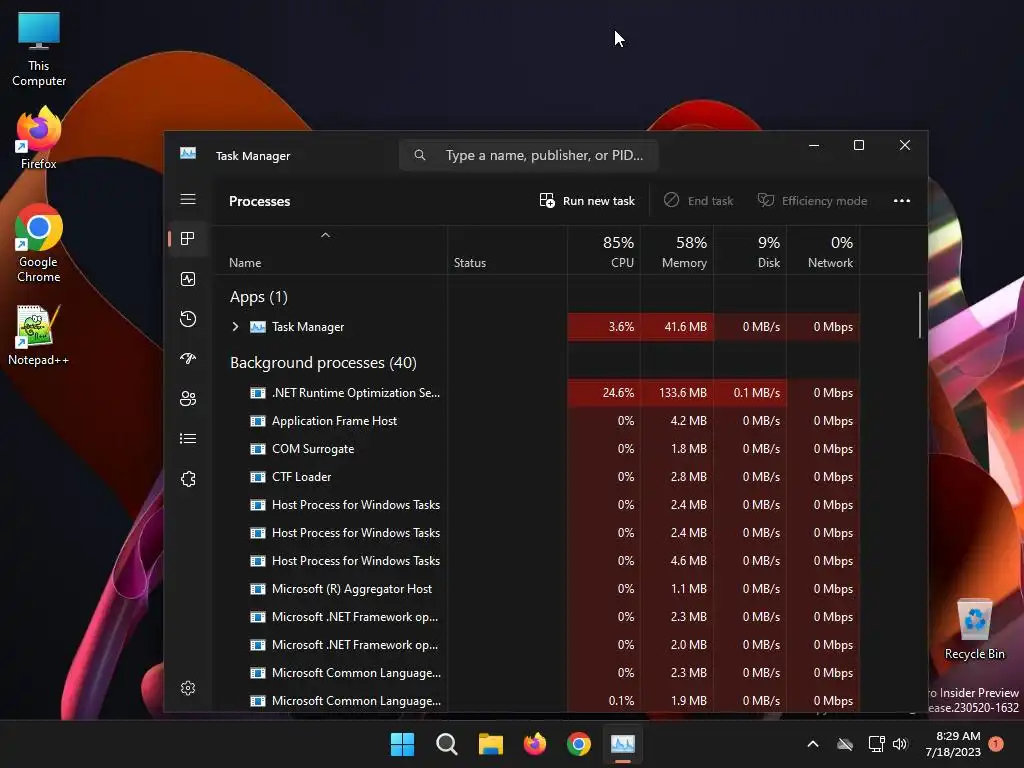This screenshot has width=1024, height=768.
Task: Click the Processes page heading
Action: click(259, 201)
